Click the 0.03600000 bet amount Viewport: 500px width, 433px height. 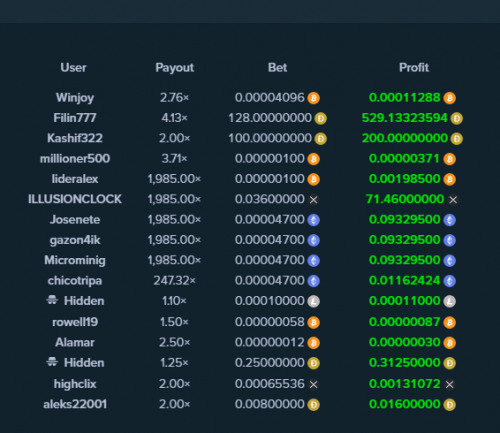[x=270, y=199]
